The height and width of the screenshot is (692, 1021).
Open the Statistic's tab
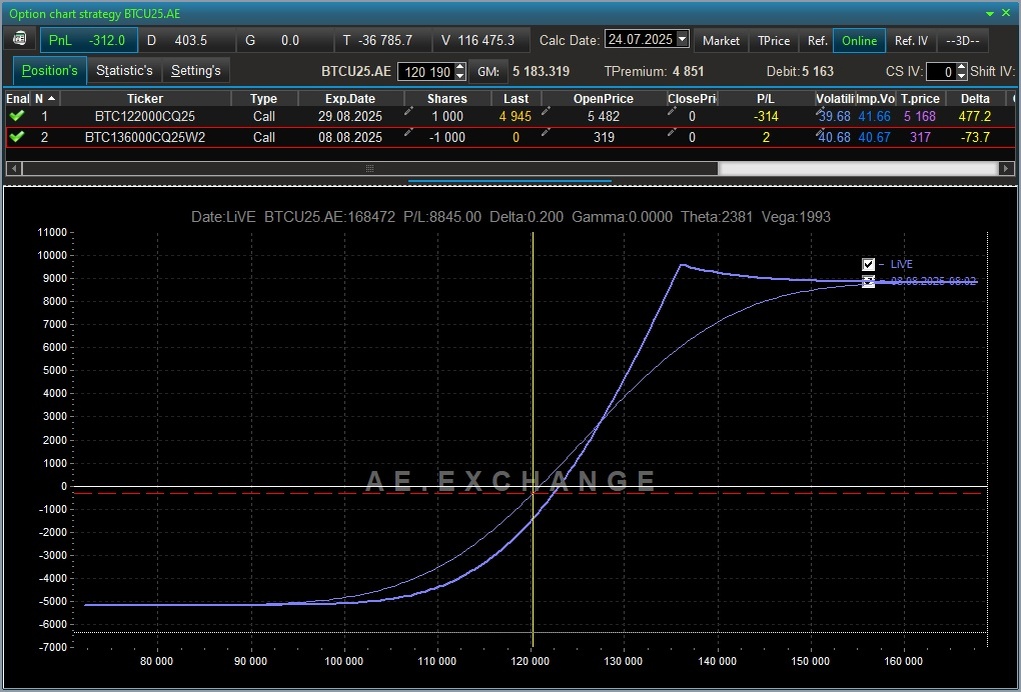pos(124,70)
